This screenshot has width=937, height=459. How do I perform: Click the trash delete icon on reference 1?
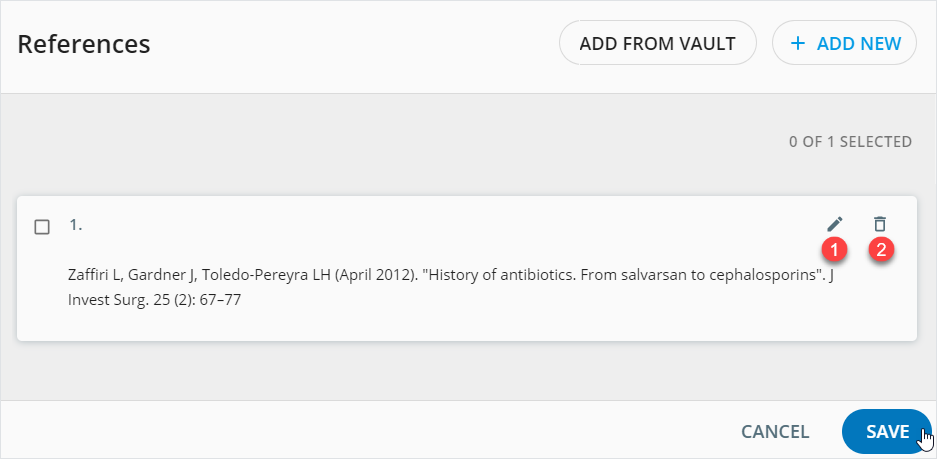tap(879, 225)
